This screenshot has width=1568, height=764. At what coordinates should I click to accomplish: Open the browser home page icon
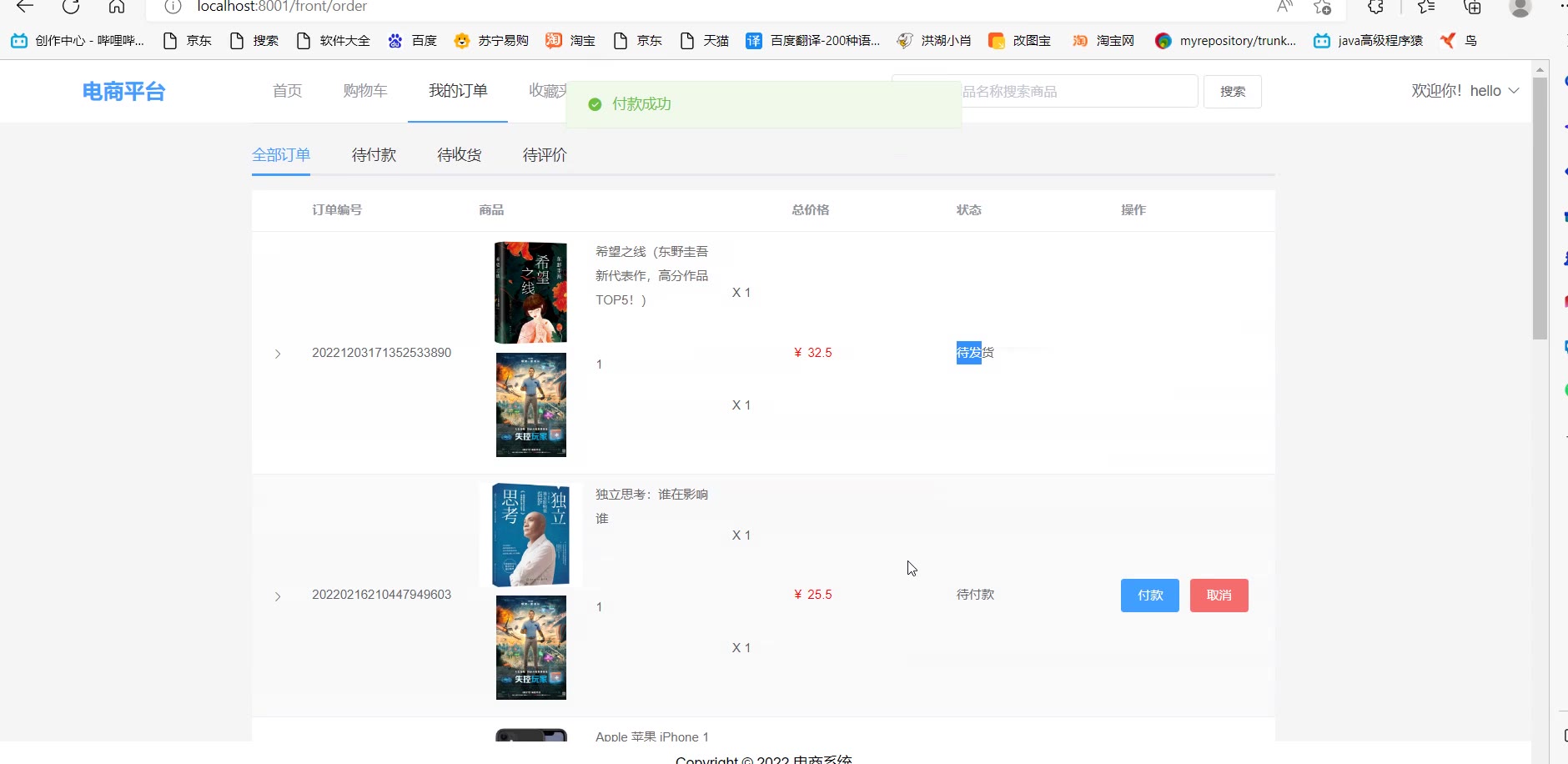pos(117,7)
